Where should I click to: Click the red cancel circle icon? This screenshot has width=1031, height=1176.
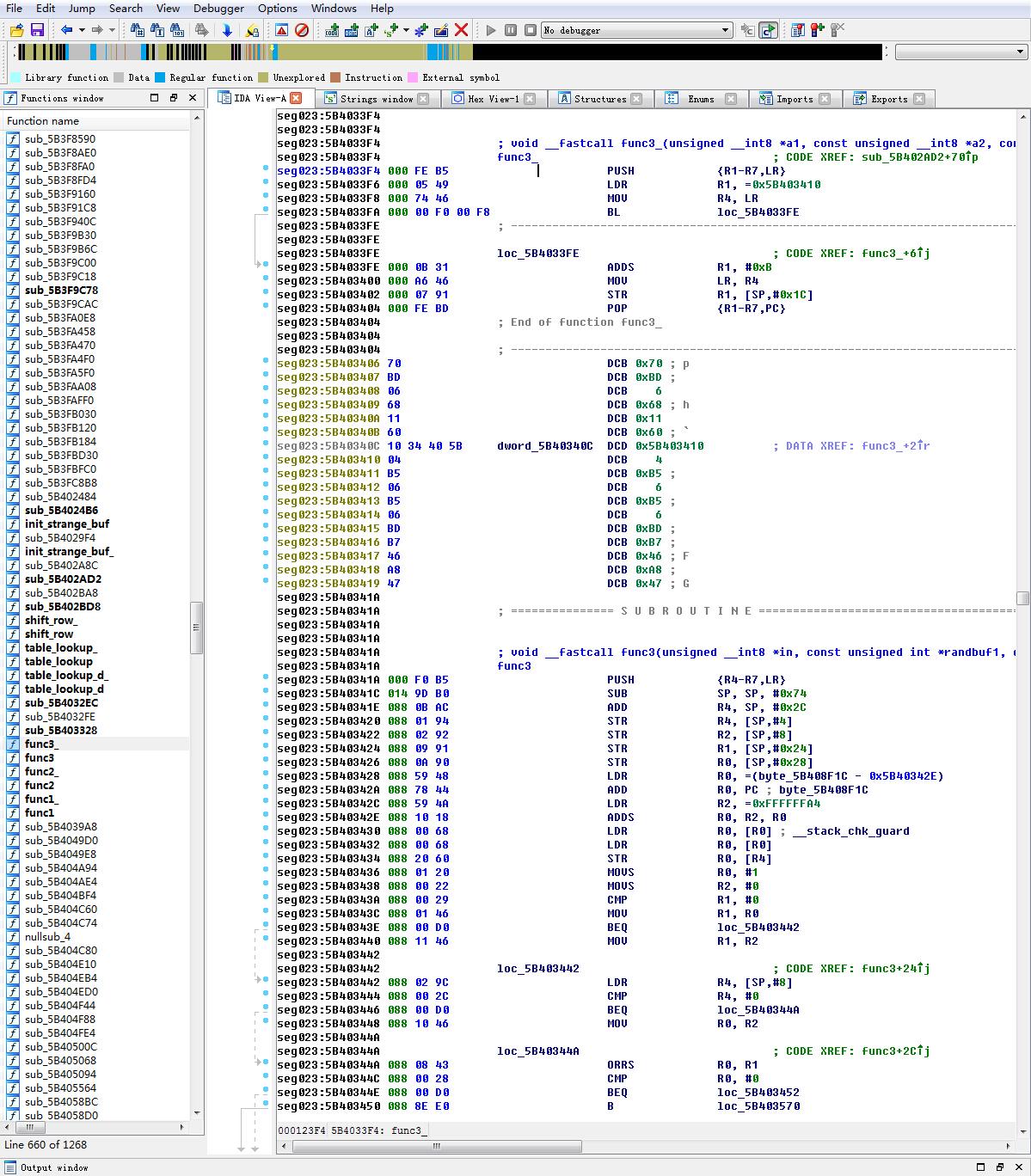coord(302,30)
